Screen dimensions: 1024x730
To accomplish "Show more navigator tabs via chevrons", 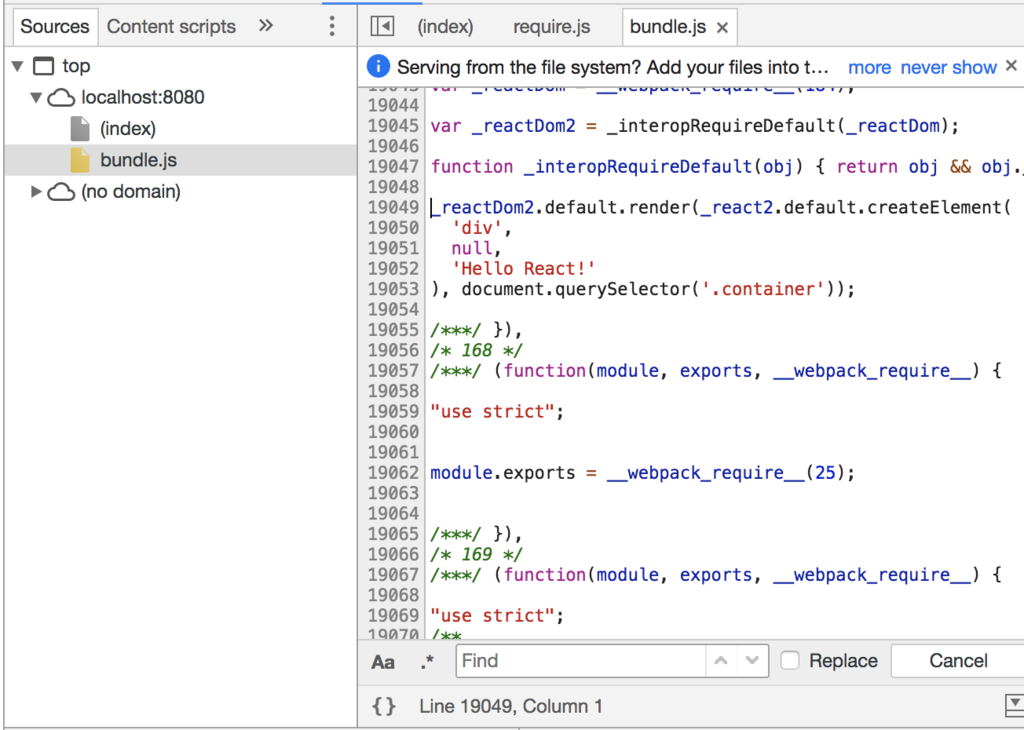I will point(265,25).
